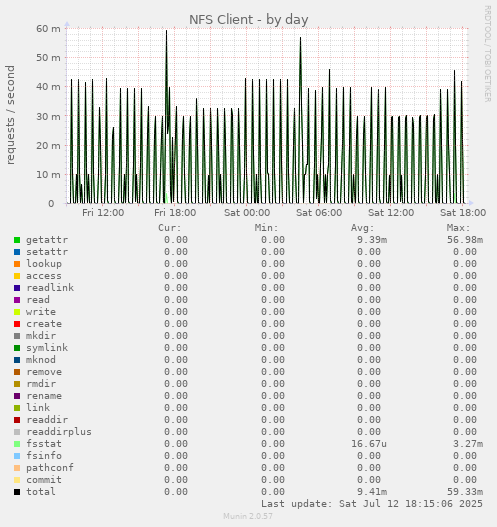This screenshot has height=527, width=497.
Task: Click the lookup orange legend swatch
Action: point(17,264)
